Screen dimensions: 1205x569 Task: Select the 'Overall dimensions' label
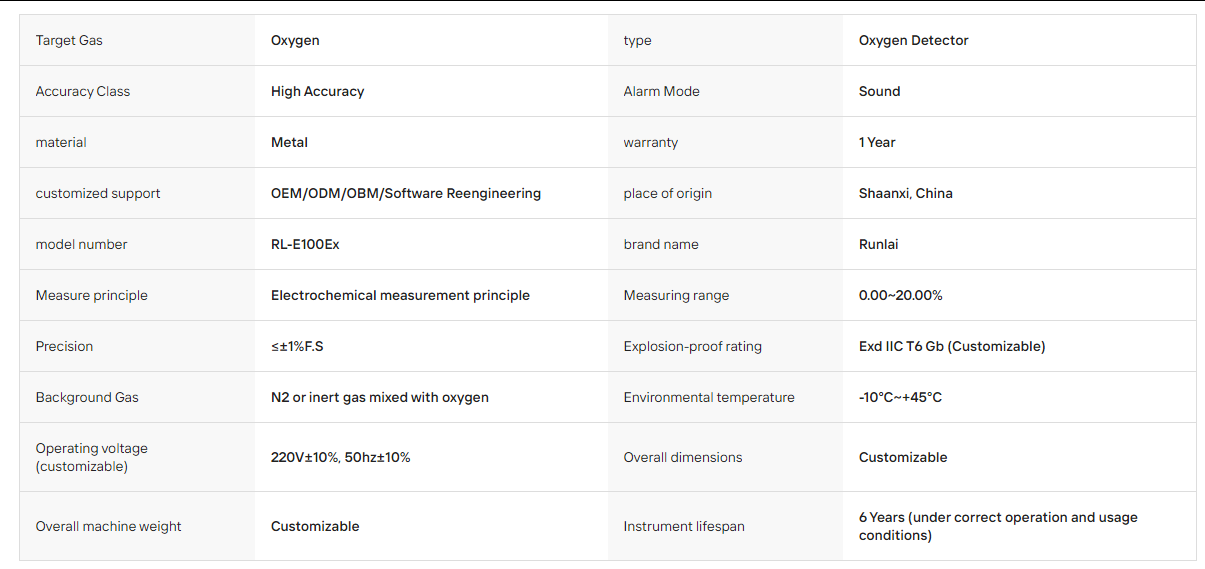tap(683, 458)
